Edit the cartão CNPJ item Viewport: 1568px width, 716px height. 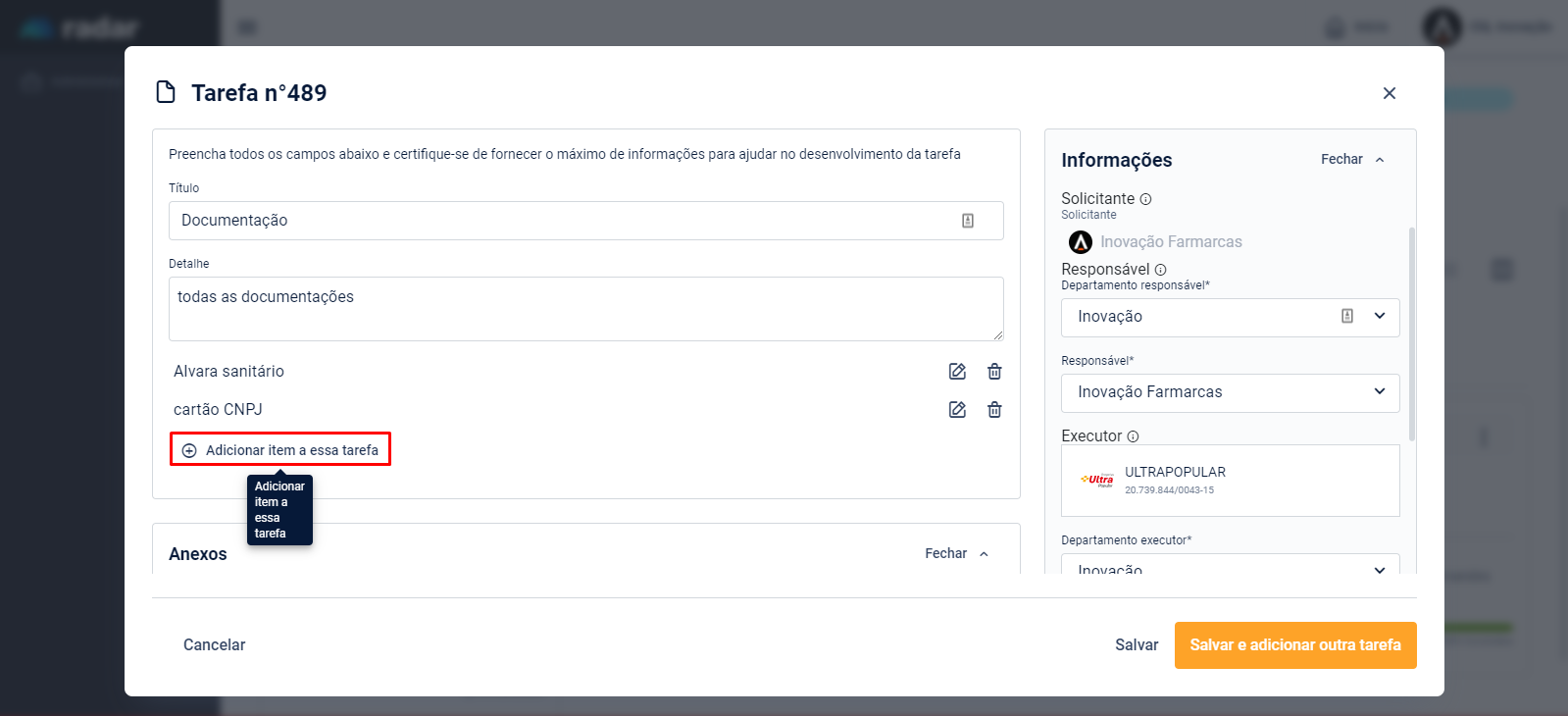(x=957, y=410)
